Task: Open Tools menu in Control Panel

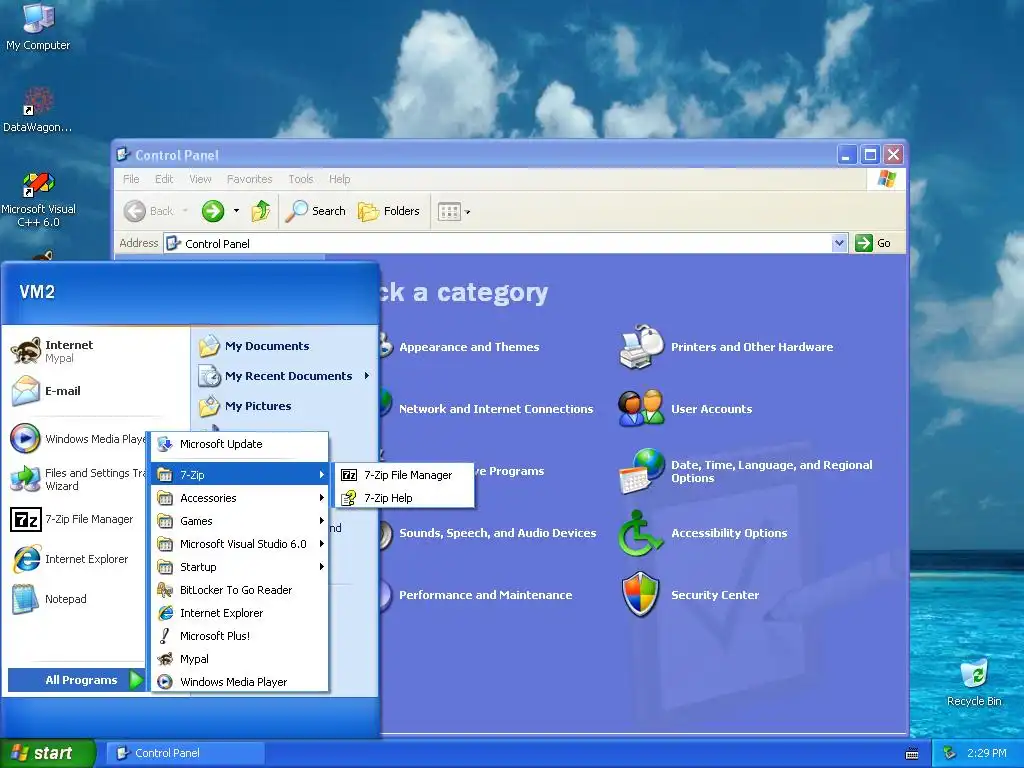Action: (300, 179)
